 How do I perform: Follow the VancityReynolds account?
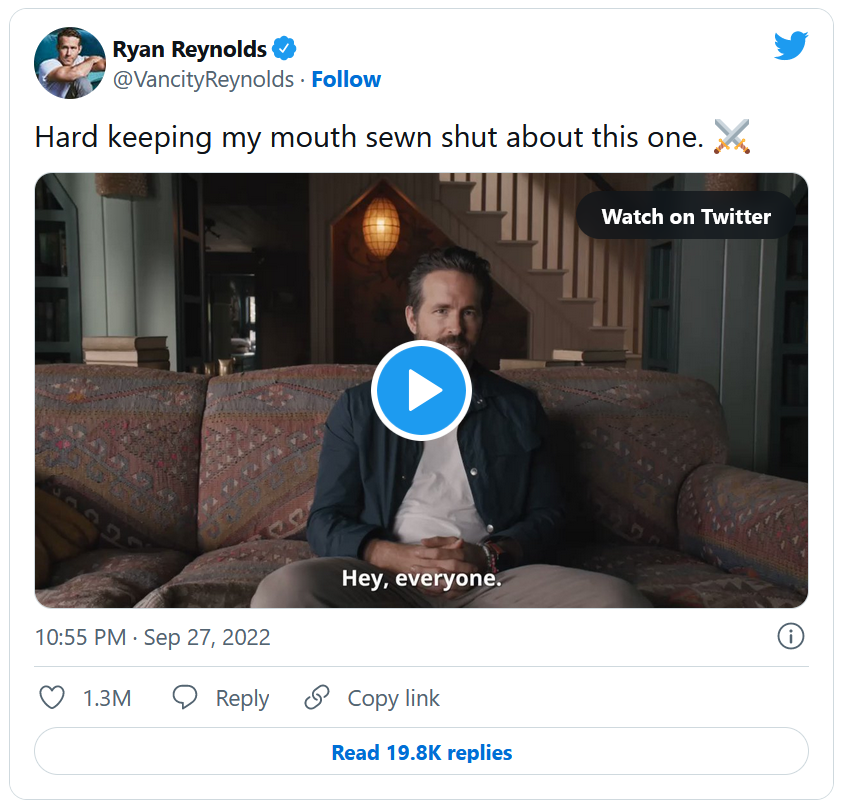point(346,79)
